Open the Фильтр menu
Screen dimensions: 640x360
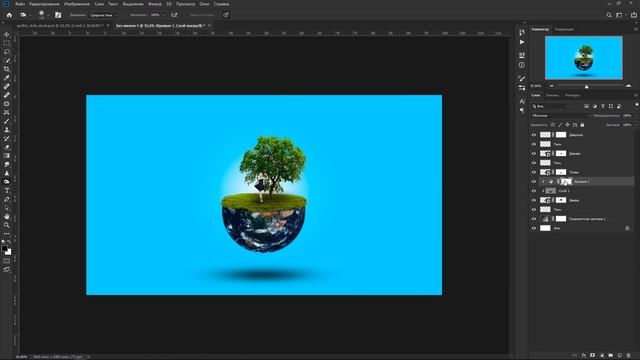[155, 4]
